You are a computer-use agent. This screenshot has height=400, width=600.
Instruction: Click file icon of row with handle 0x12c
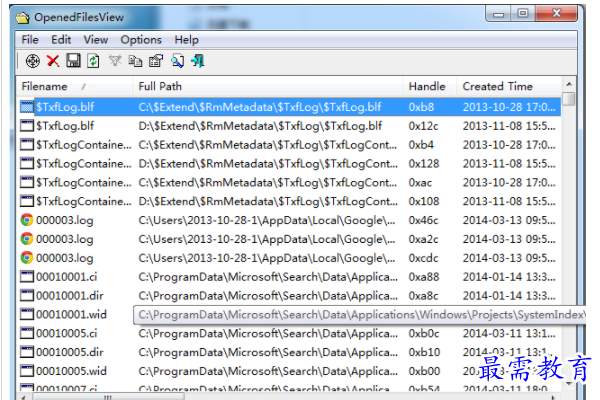(x=27, y=126)
